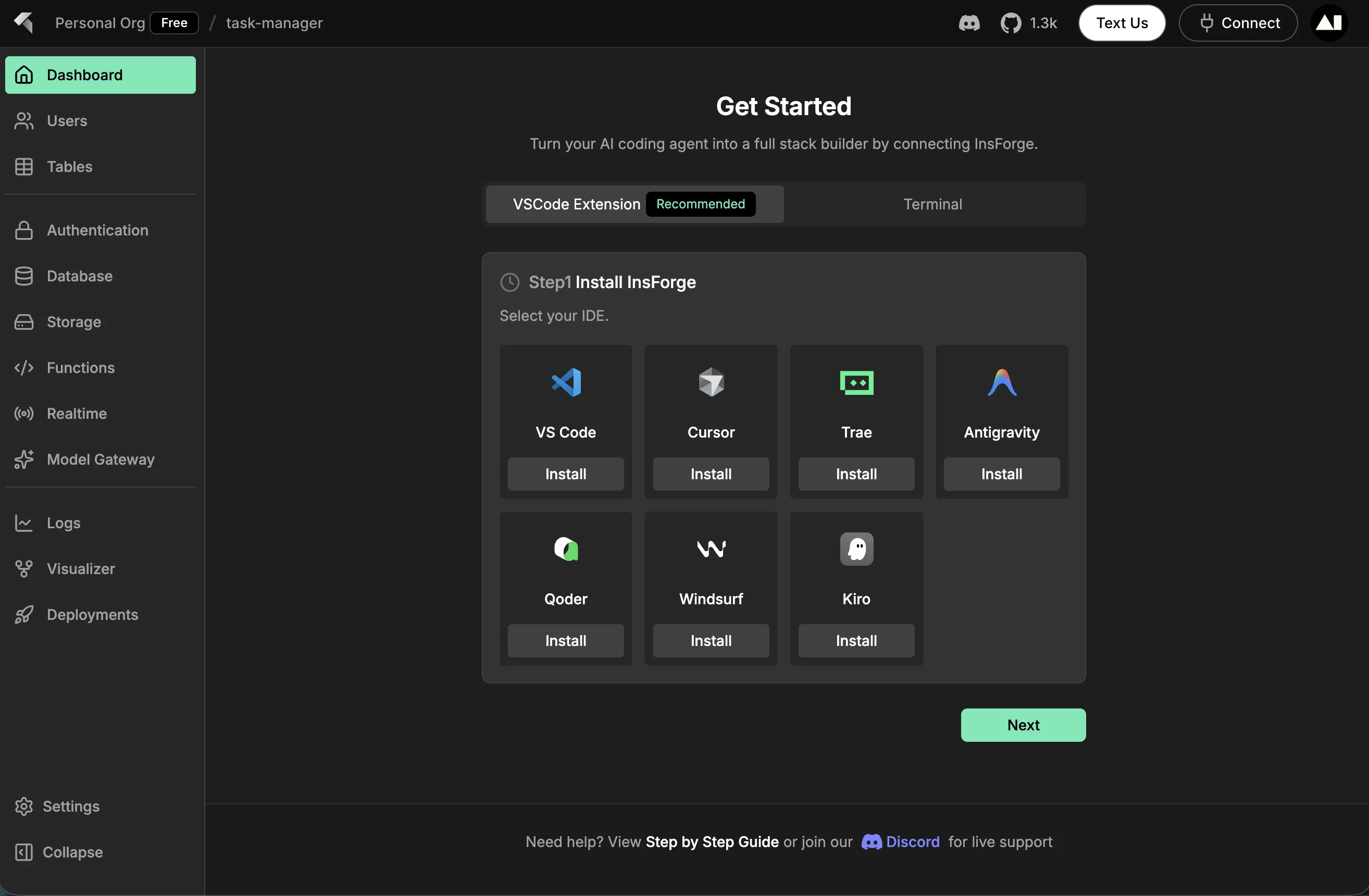Click the Authentication lock icon

point(23,230)
